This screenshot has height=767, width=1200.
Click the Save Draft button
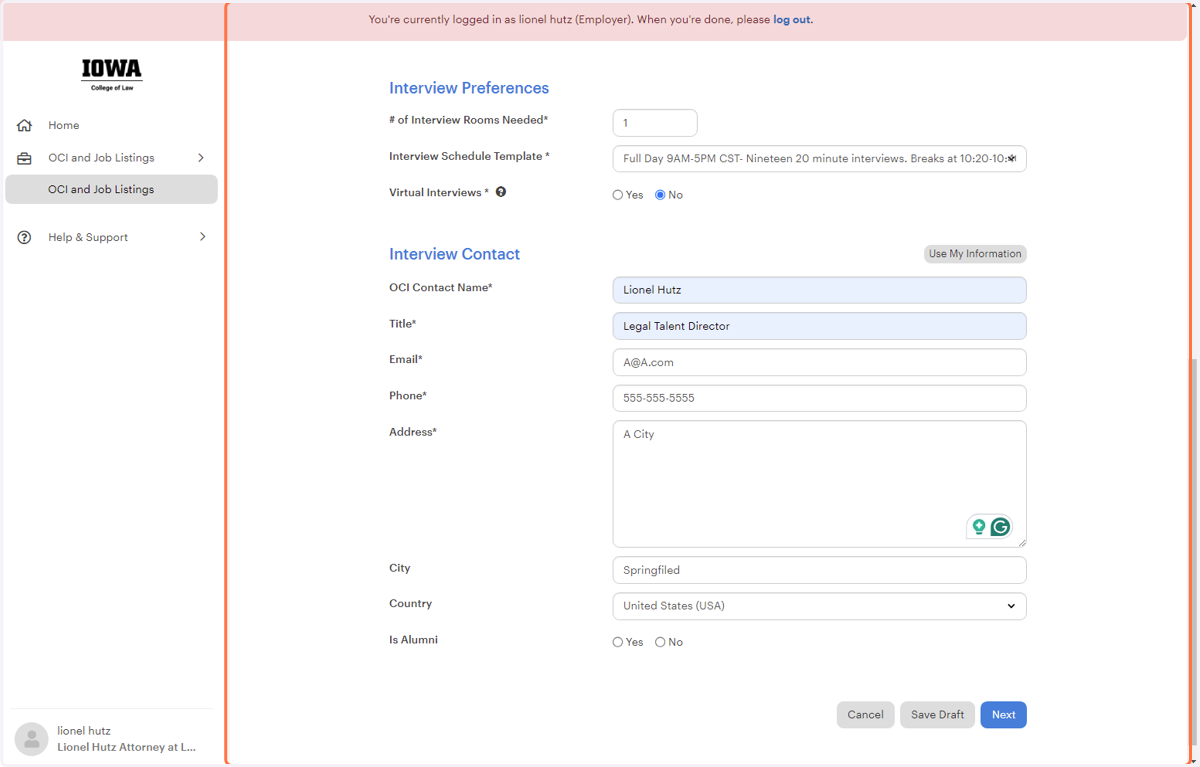[x=937, y=715]
